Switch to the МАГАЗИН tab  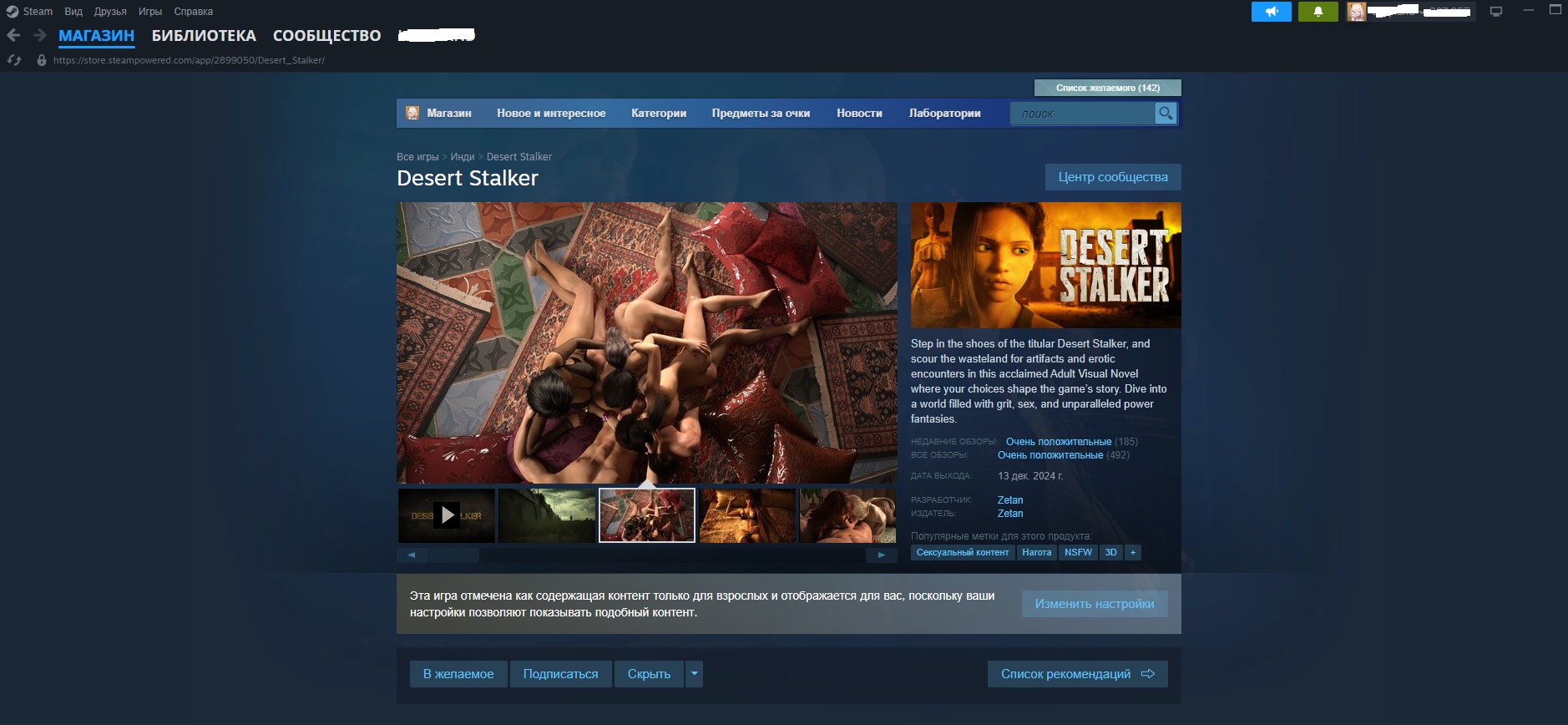pyautogui.click(x=96, y=36)
